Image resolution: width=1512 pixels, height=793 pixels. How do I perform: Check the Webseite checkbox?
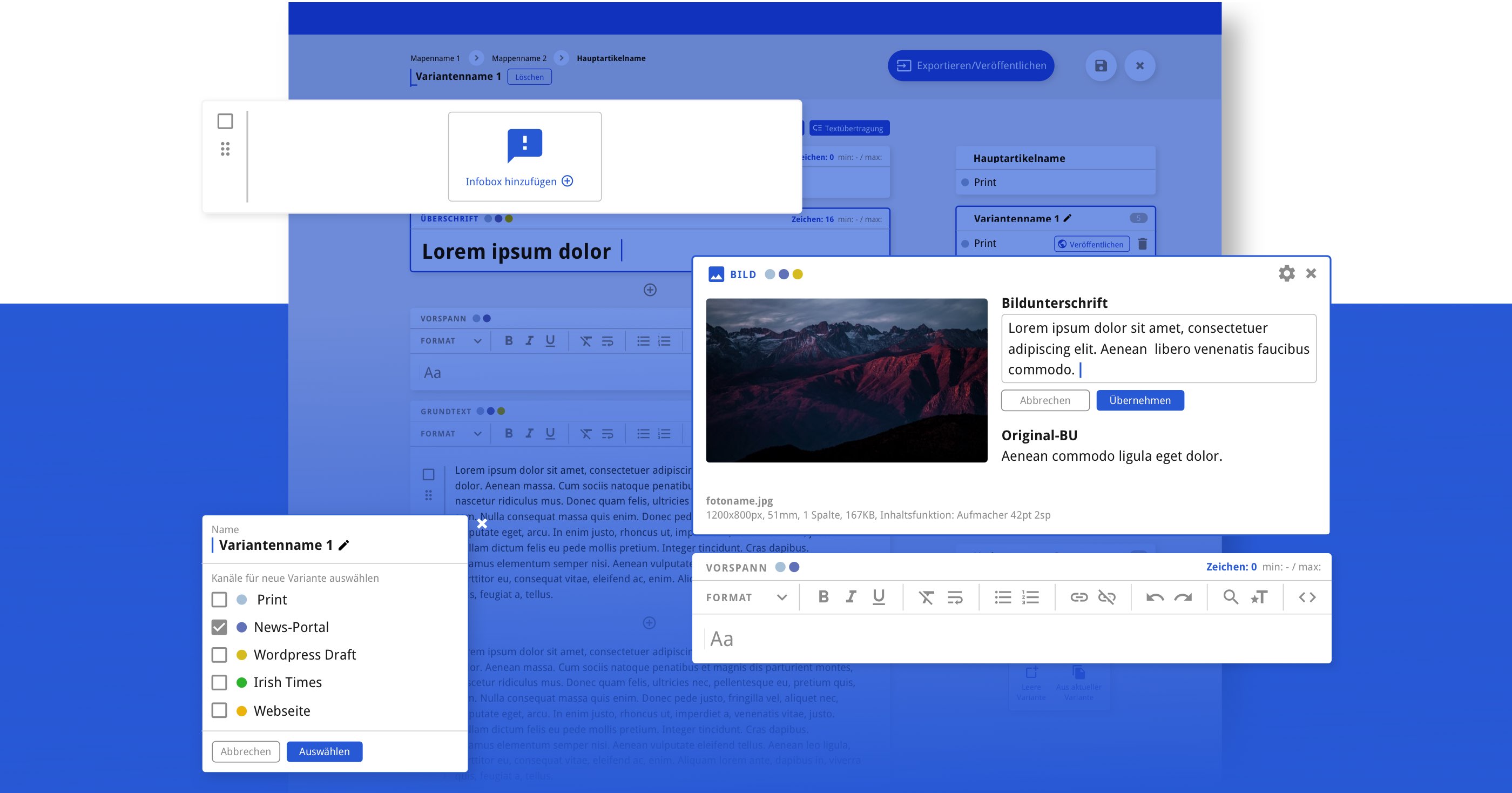click(219, 710)
